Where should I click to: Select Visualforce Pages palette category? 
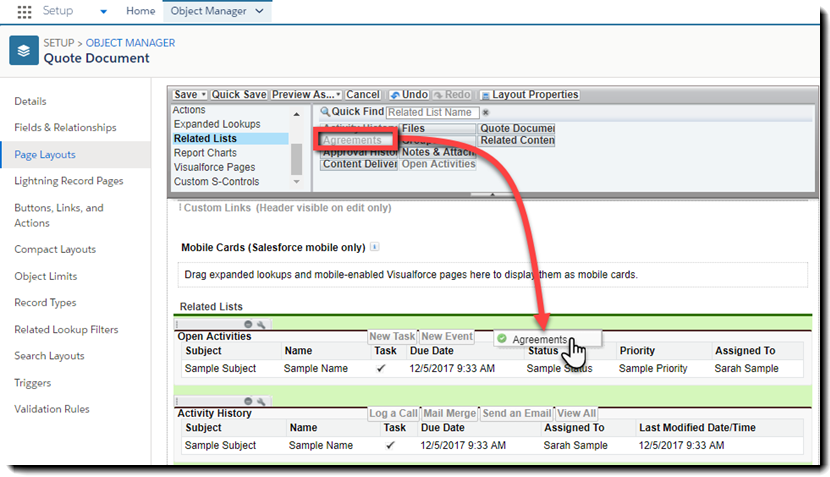[x=214, y=167]
